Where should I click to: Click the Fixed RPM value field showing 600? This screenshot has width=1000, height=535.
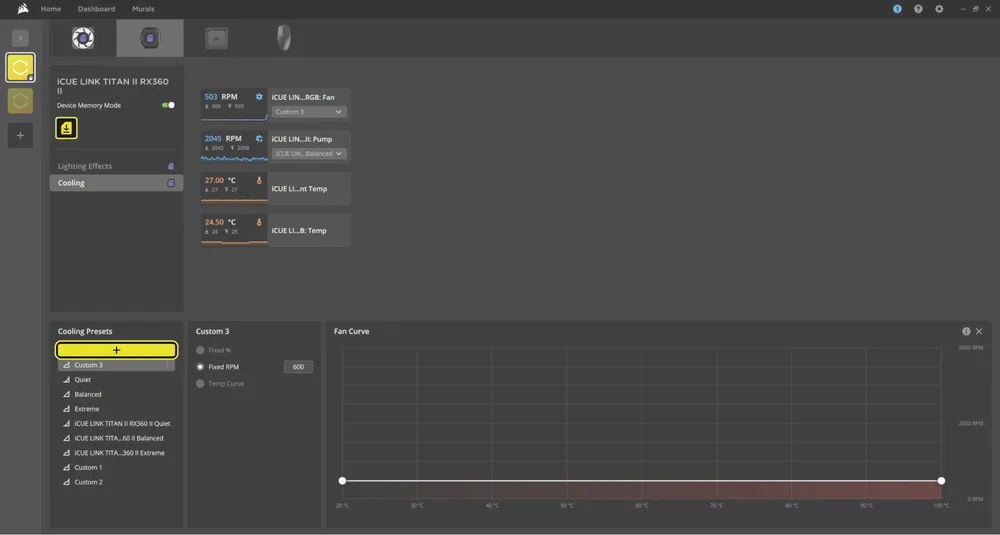click(x=298, y=367)
